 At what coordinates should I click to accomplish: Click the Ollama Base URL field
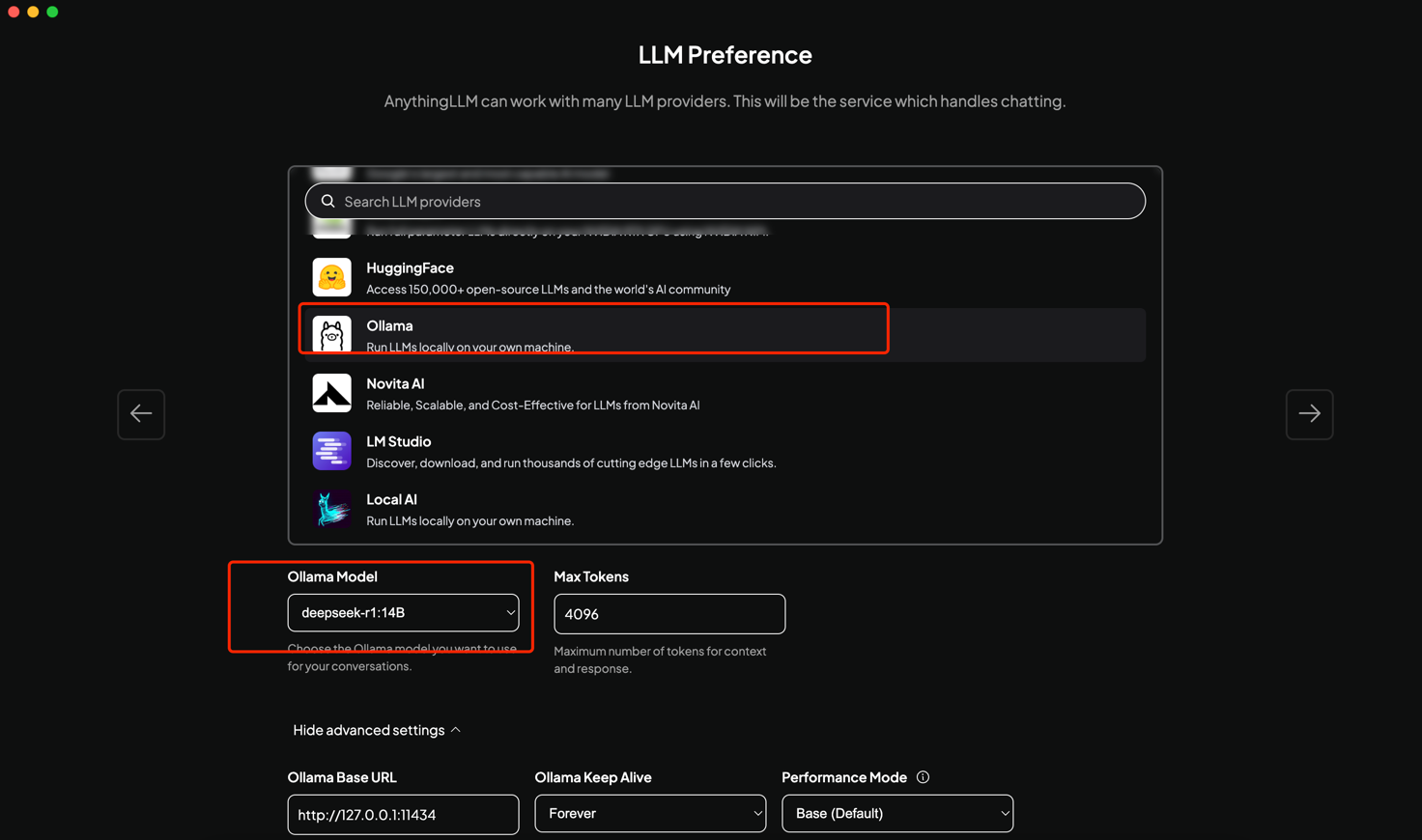[403, 815]
